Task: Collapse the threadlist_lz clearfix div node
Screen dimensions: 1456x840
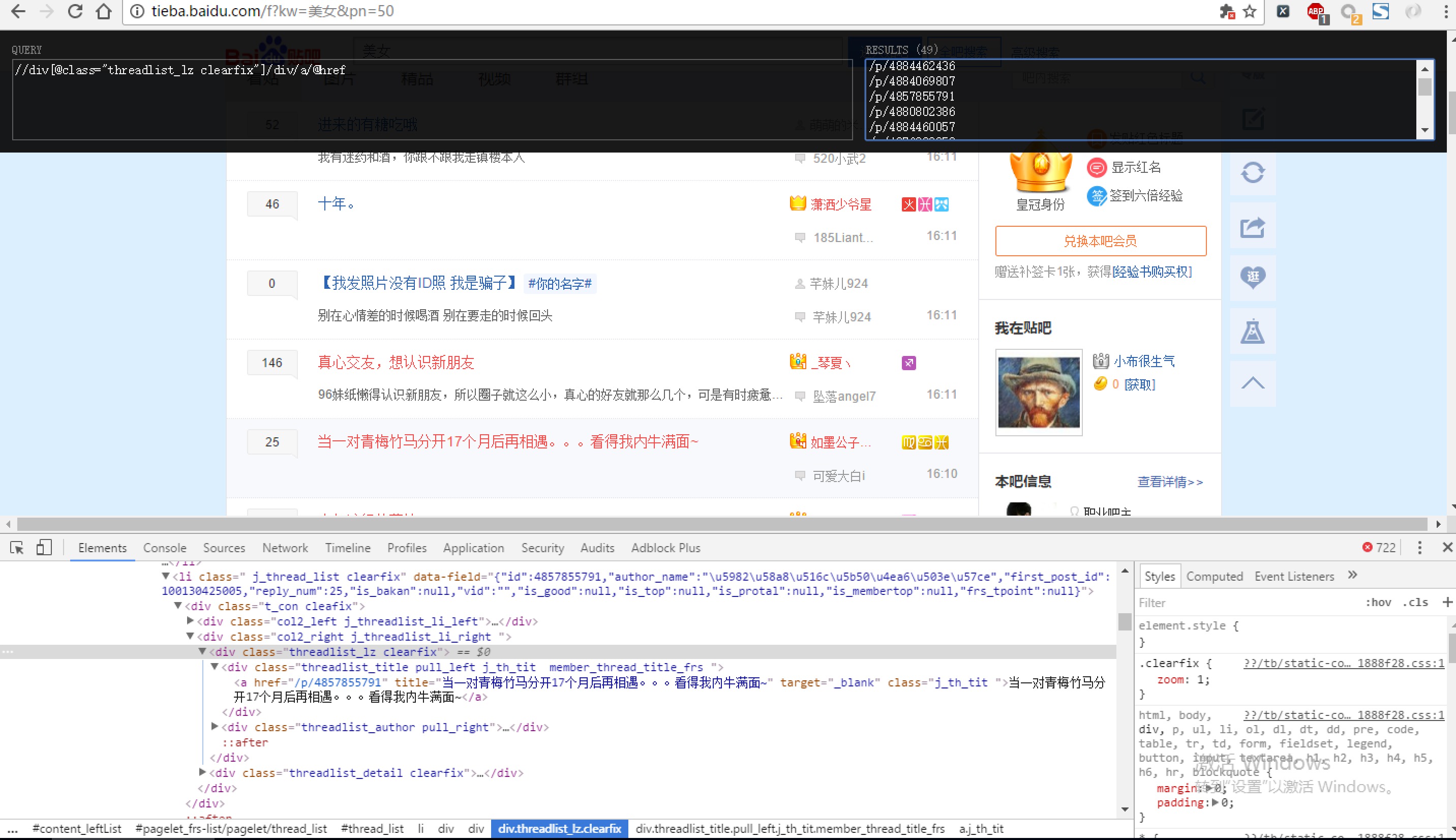Action: click(202, 651)
